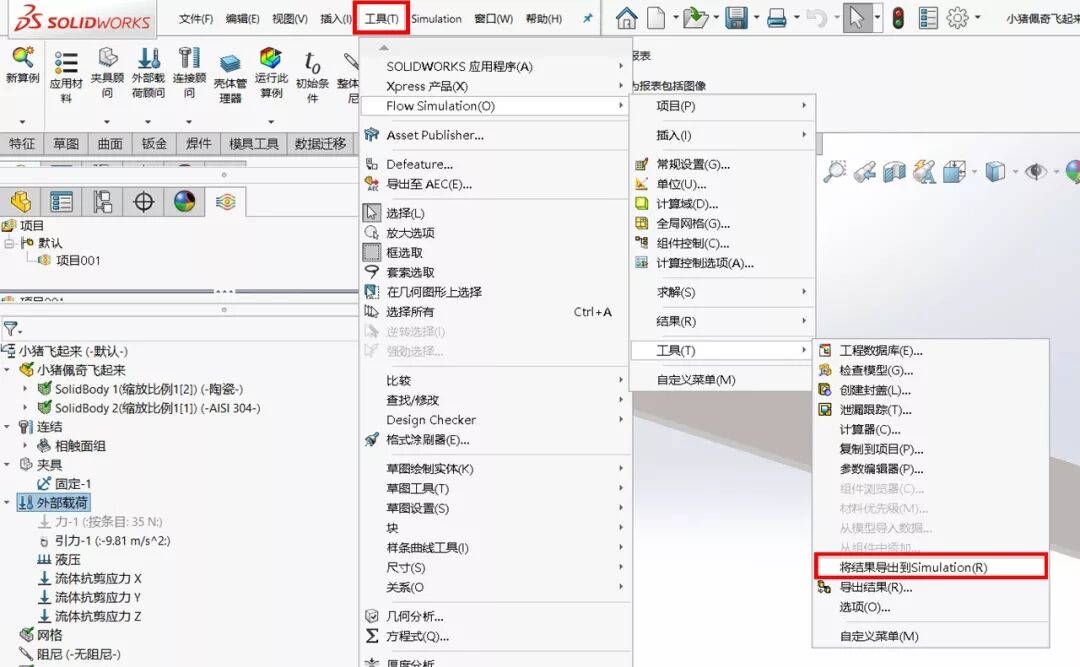
Task: Collapse the 外部载荷 tree node
Action: [7, 502]
